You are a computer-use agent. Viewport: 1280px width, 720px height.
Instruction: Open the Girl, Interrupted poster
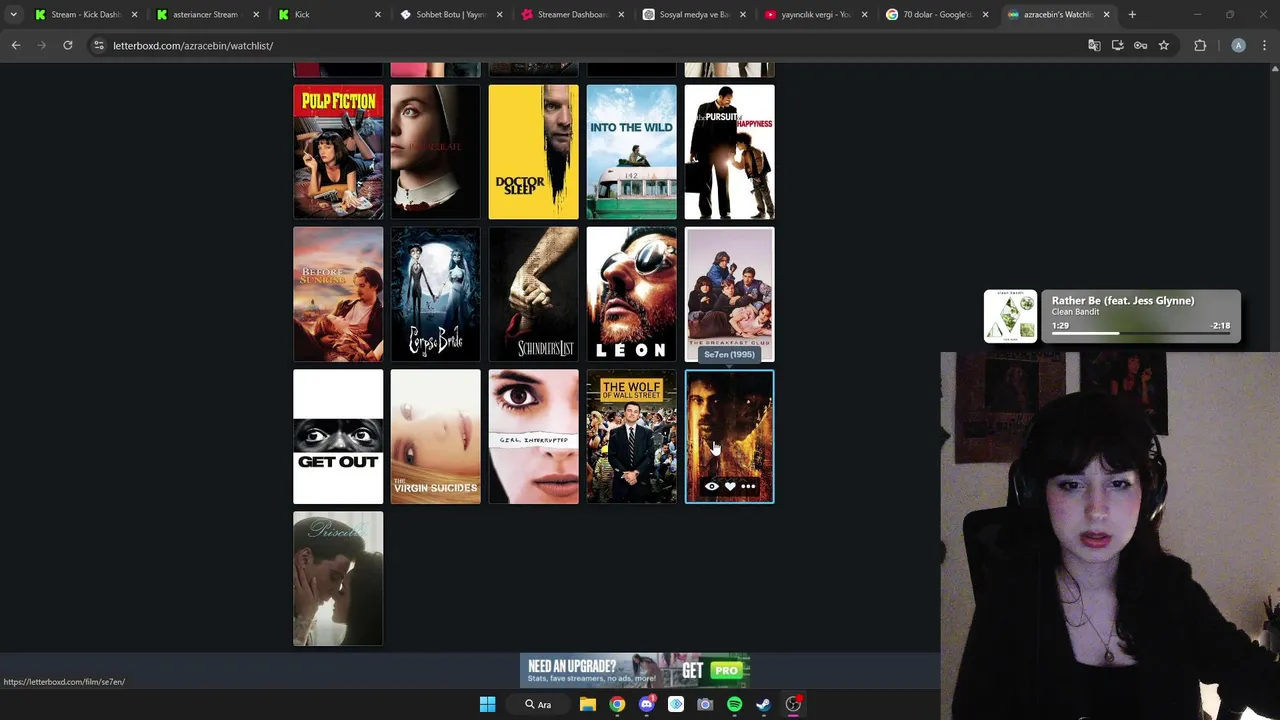click(x=534, y=437)
